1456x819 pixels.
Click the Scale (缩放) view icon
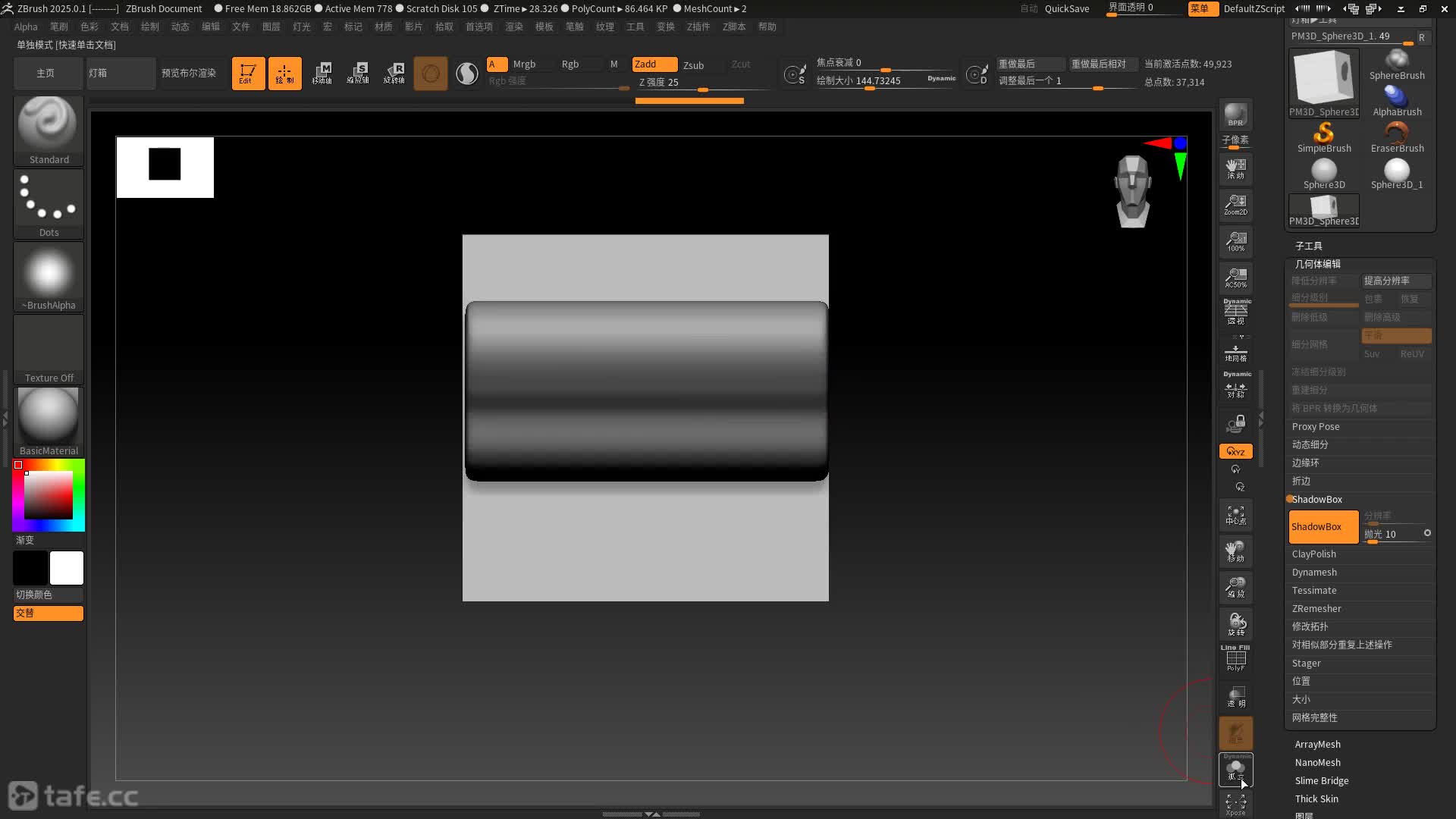(x=1235, y=588)
